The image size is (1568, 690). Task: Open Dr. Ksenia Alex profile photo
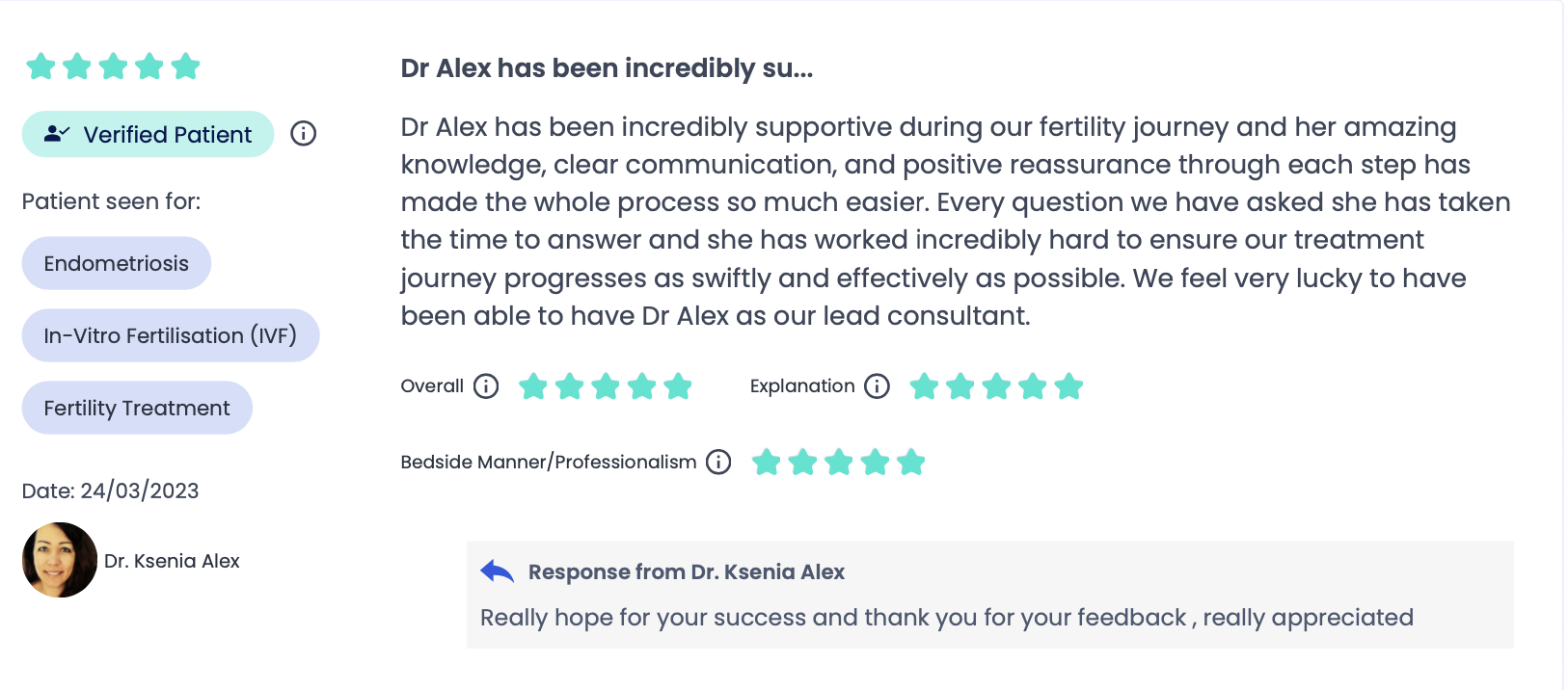pyautogui.click(x=60, y=560)
